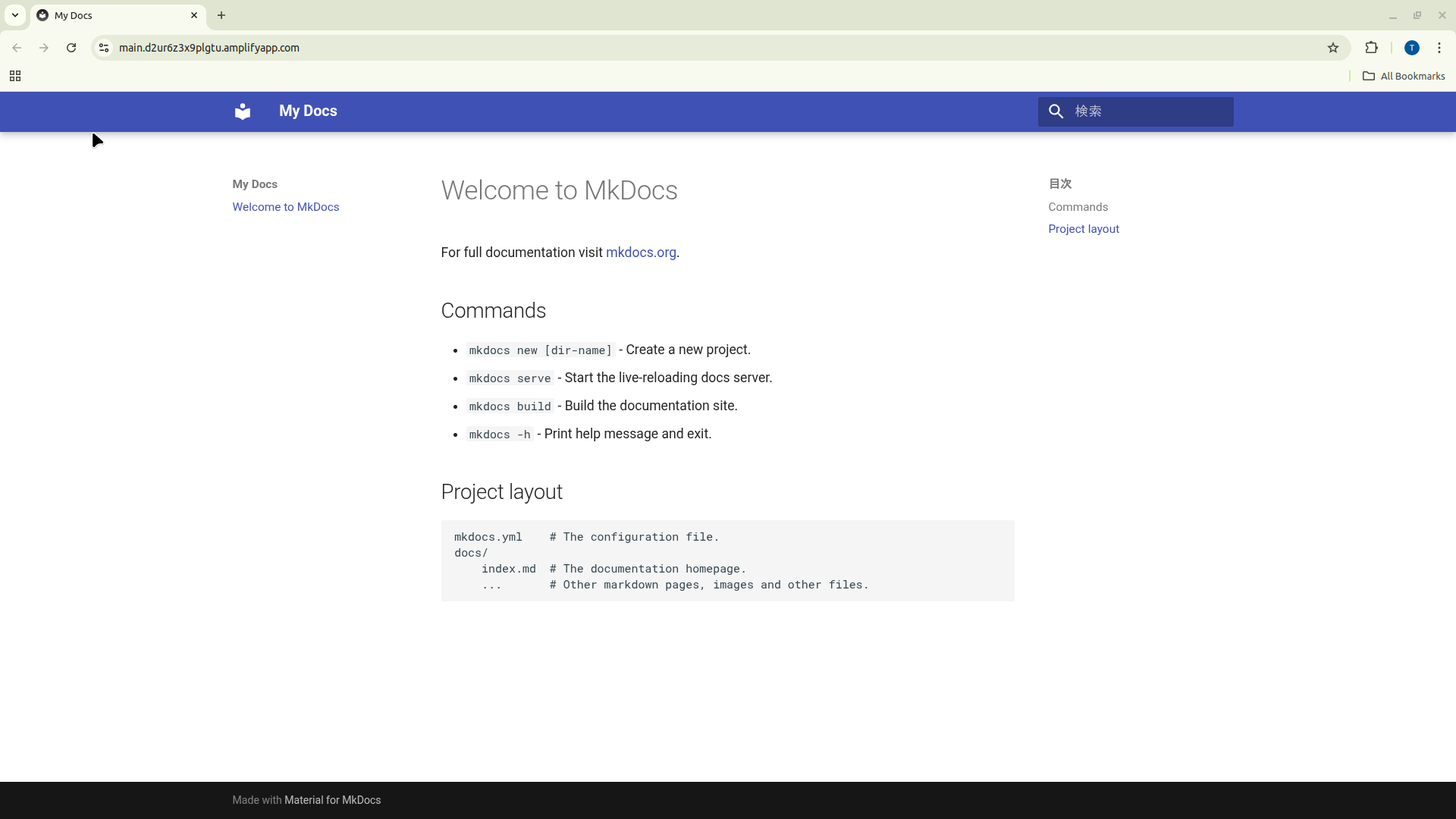Screen dimensions: 1456x819
Task: Open All Bookmarks folder
Action: (1404, 76)
